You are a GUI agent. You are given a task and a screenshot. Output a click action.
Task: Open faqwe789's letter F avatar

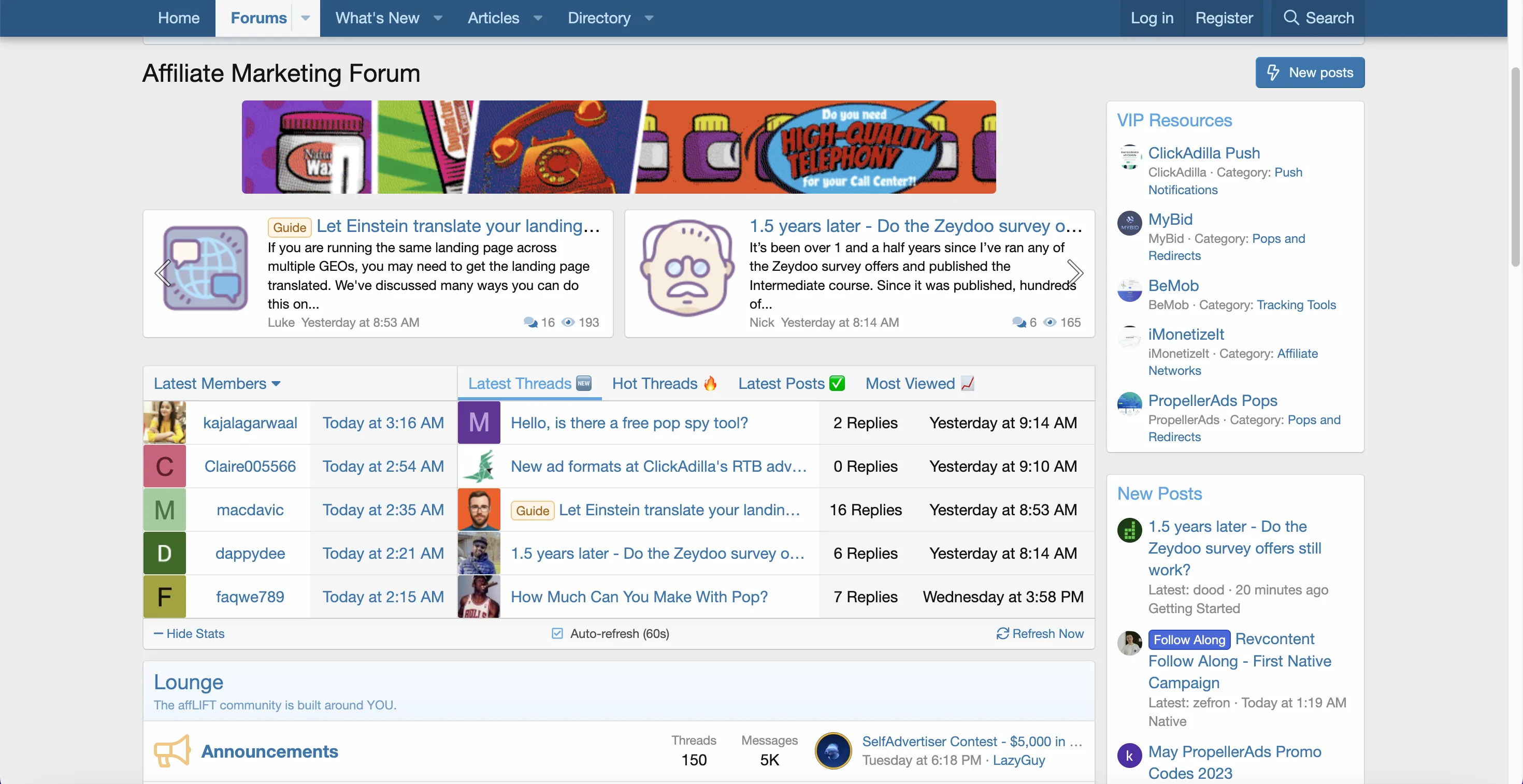tap(164, 597)
